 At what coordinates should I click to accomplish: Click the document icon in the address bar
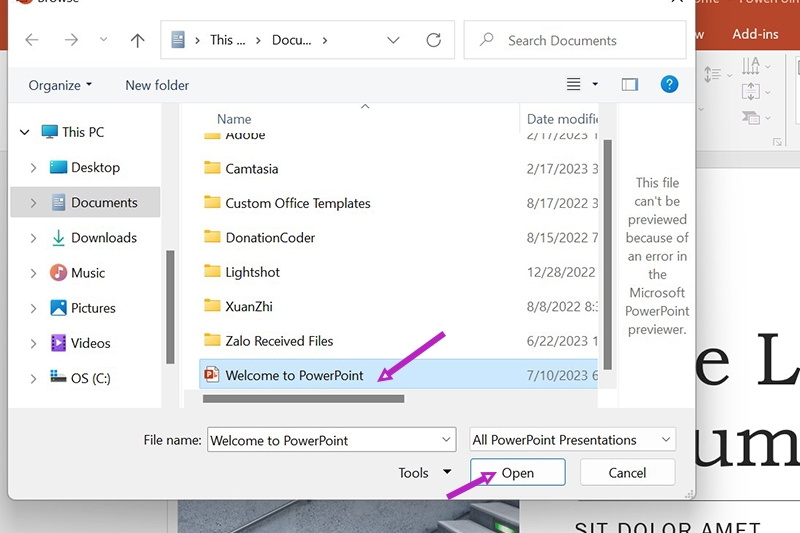pos(178,40)
